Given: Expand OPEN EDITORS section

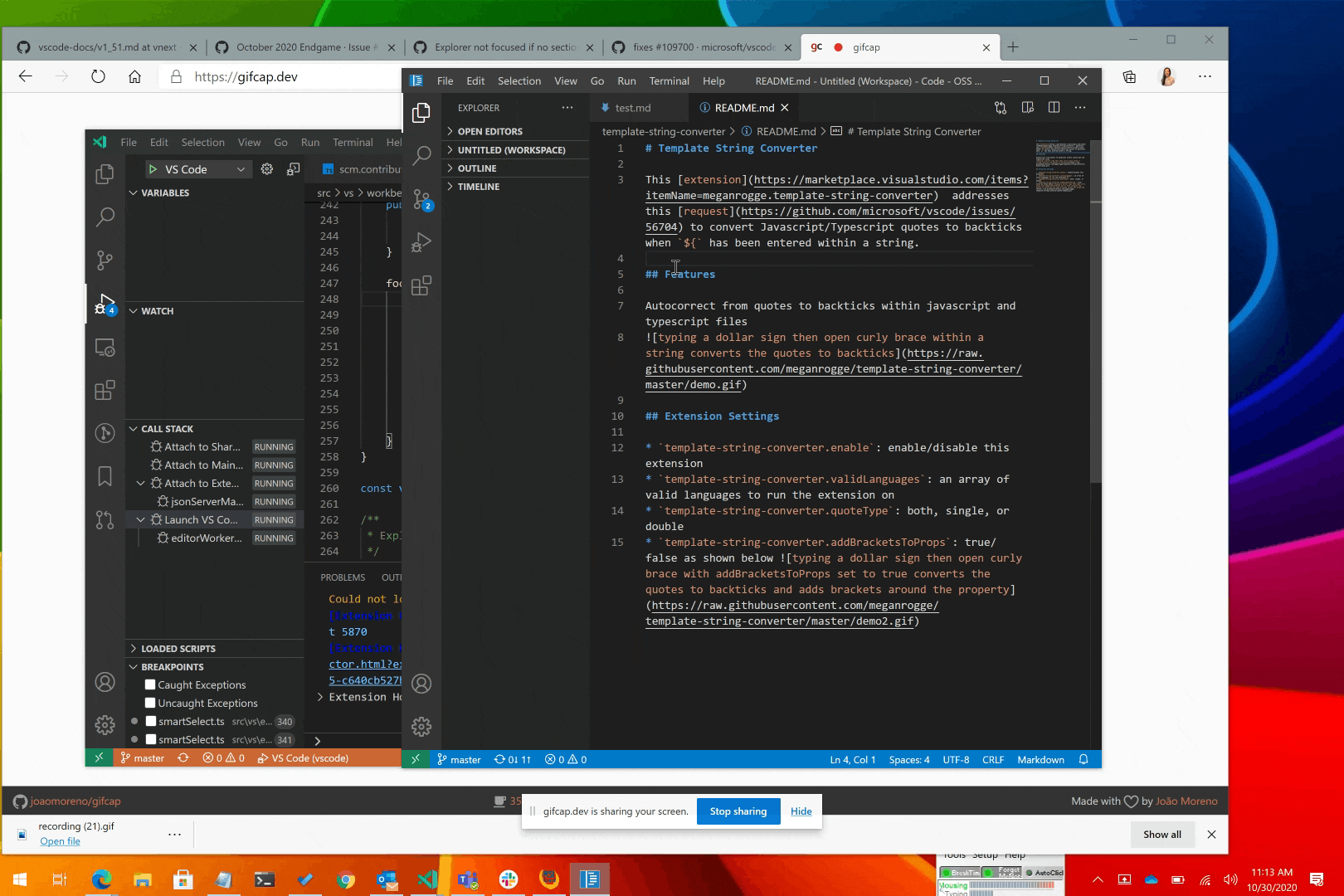Looking at the screenshot, I should (x=515, y=131).
